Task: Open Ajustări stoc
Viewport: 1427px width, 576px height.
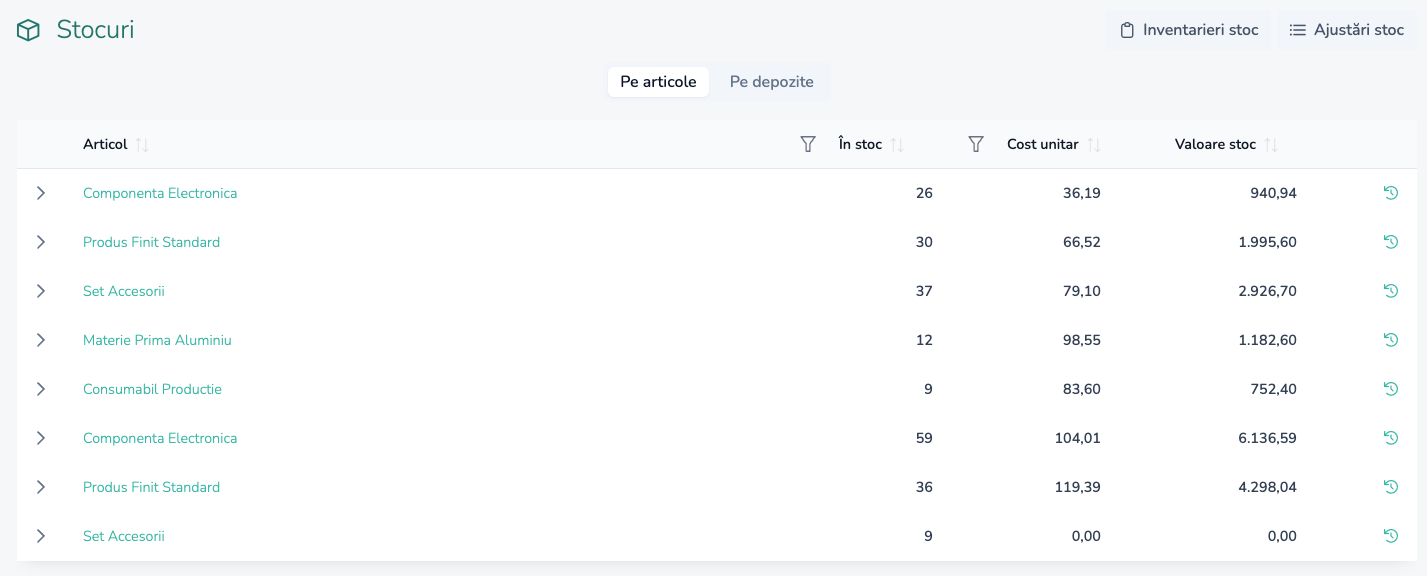Action: tap(1346, 30)
